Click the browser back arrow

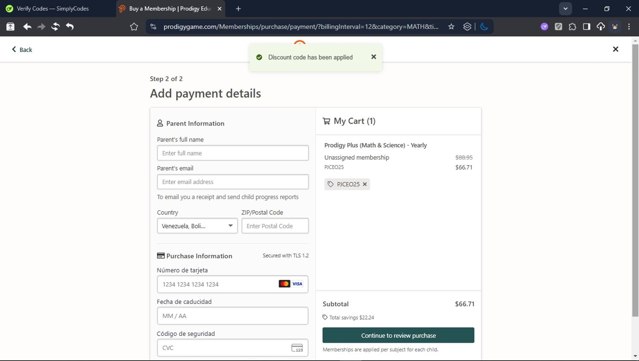tap(27, 26)
